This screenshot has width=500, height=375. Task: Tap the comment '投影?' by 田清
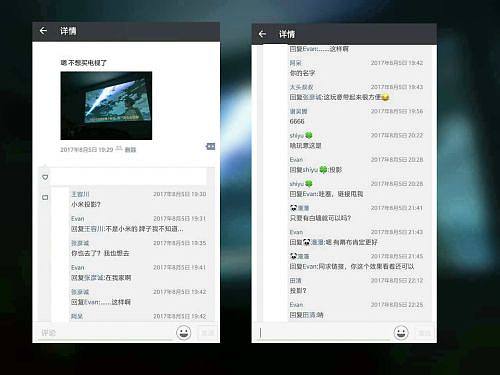coord(298,291)
